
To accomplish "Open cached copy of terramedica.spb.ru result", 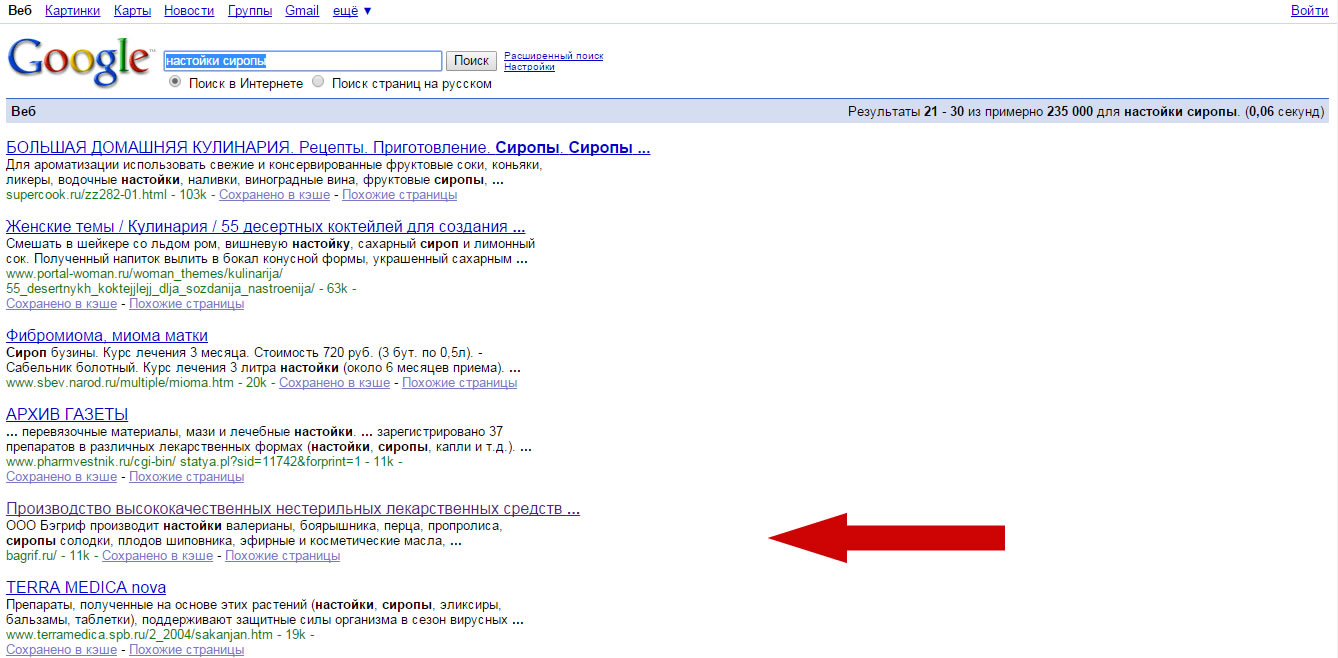I will pos(61,650).
